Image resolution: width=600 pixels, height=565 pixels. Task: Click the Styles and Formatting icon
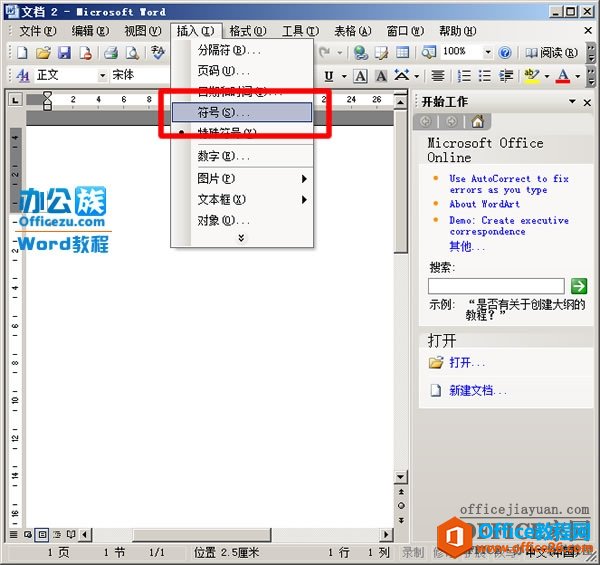(23, 76)
